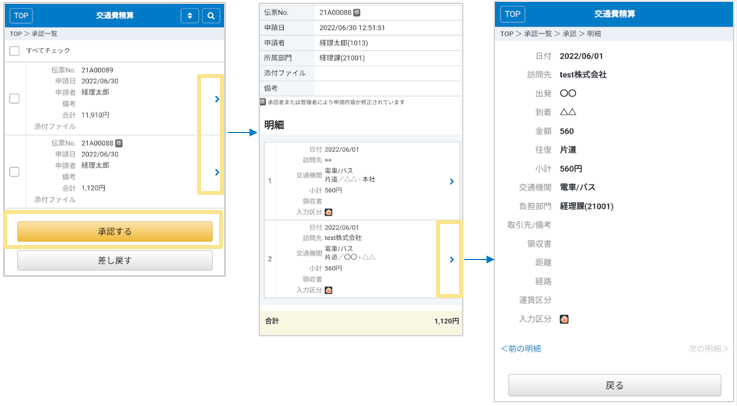The image size is (737, 406).
Task: Check the box for slip 21A00089
Action: point(14,98)
